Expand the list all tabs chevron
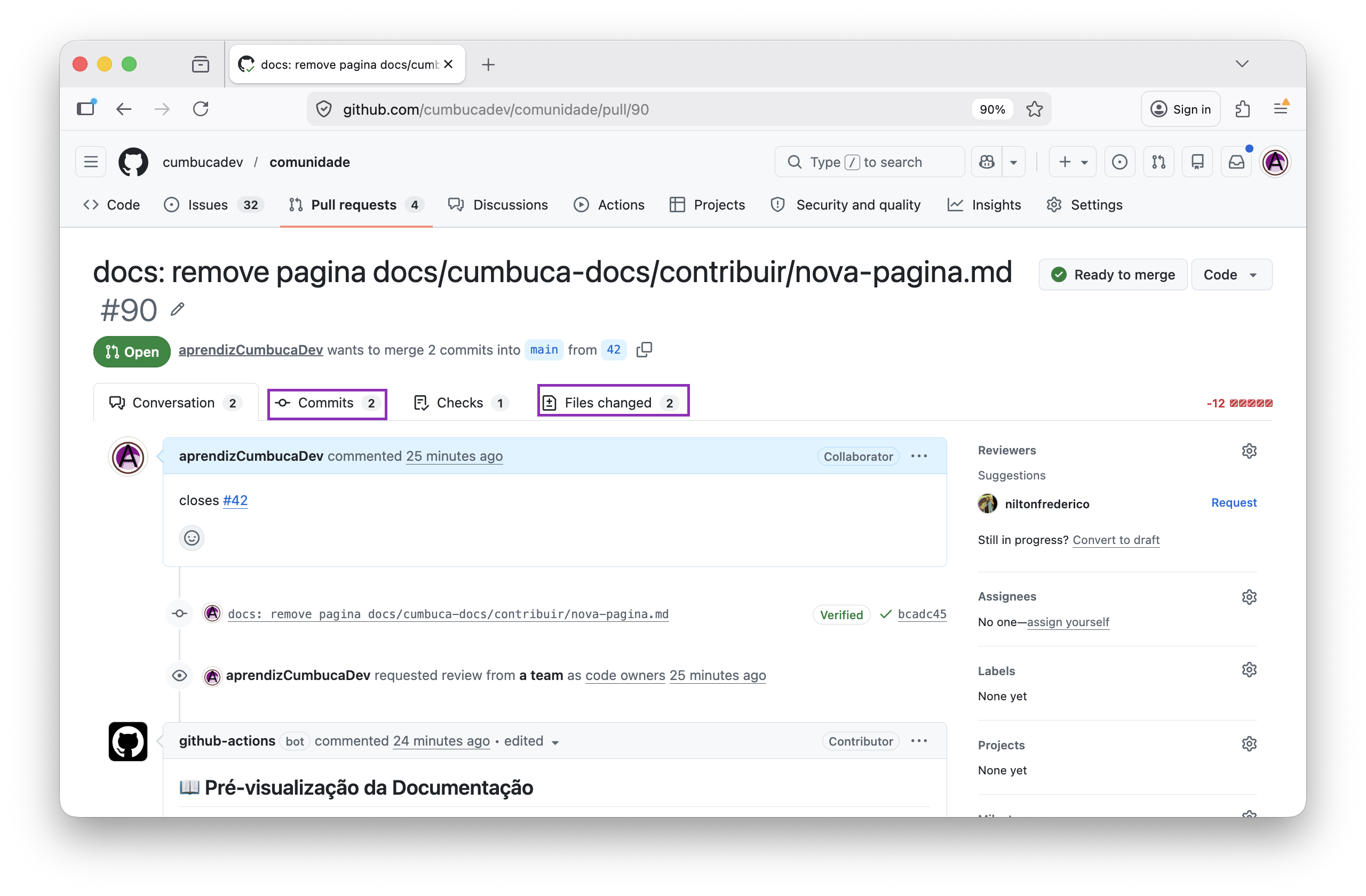The image size is (1366, 896). point(1242,63)
